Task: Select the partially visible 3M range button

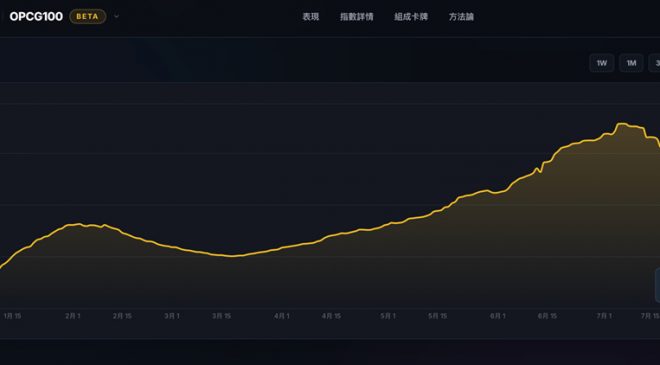Action: click(655, 63)
